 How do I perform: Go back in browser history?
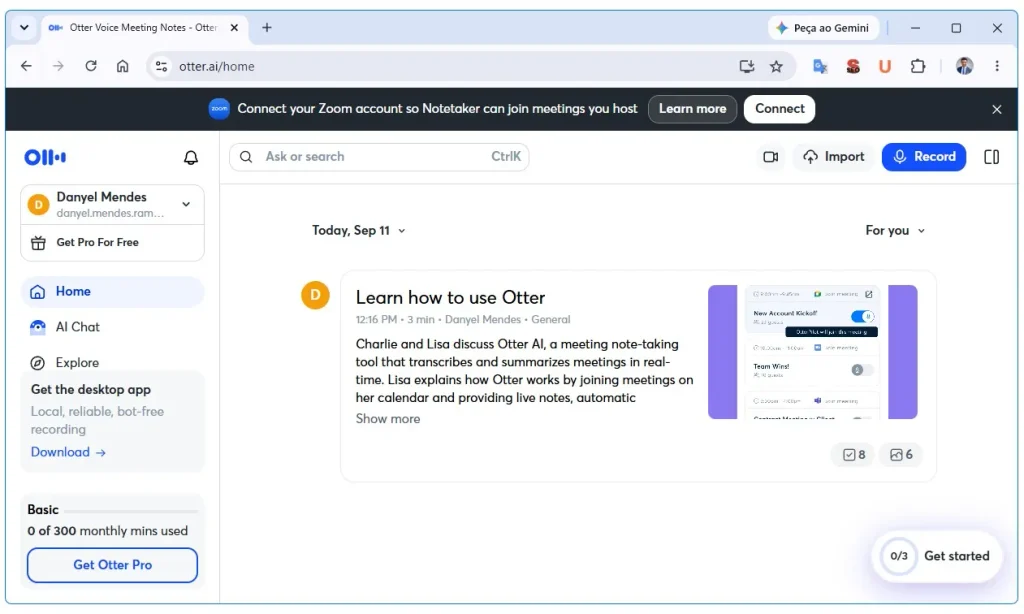tap(26, 66)
